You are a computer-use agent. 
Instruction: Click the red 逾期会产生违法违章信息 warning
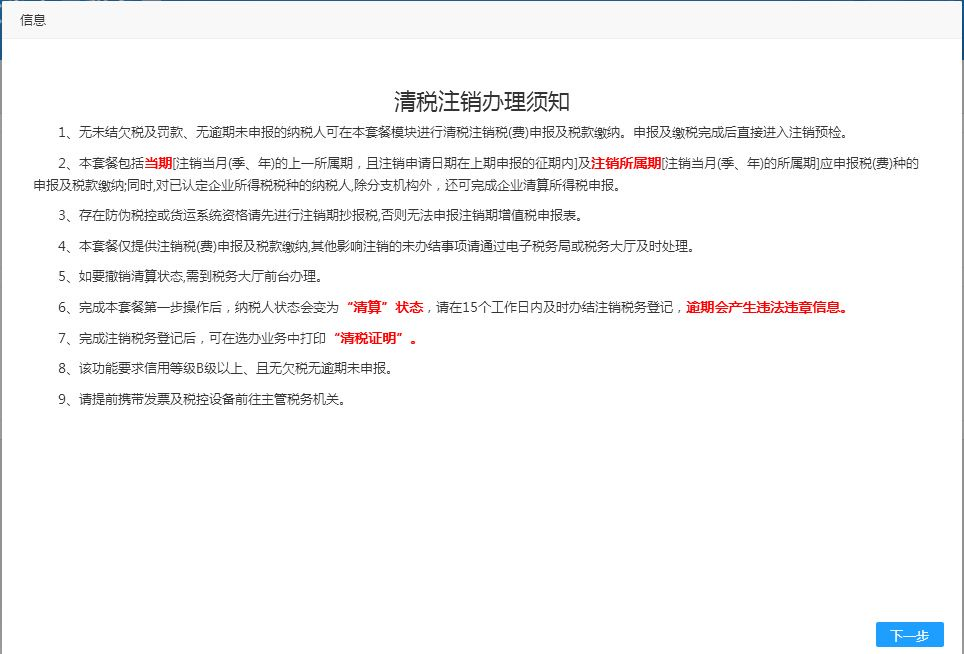point(767,307)
